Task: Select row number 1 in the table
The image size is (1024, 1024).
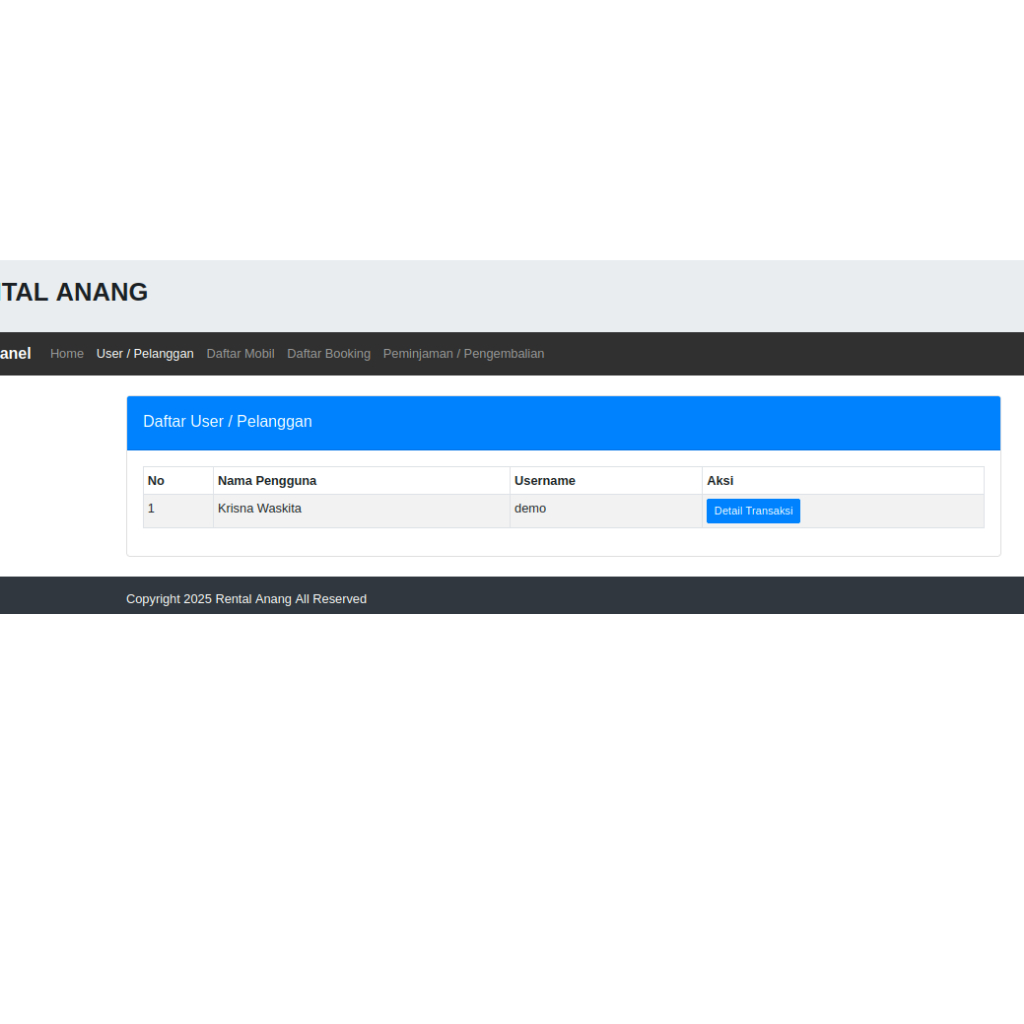Action: pos(151,508)
